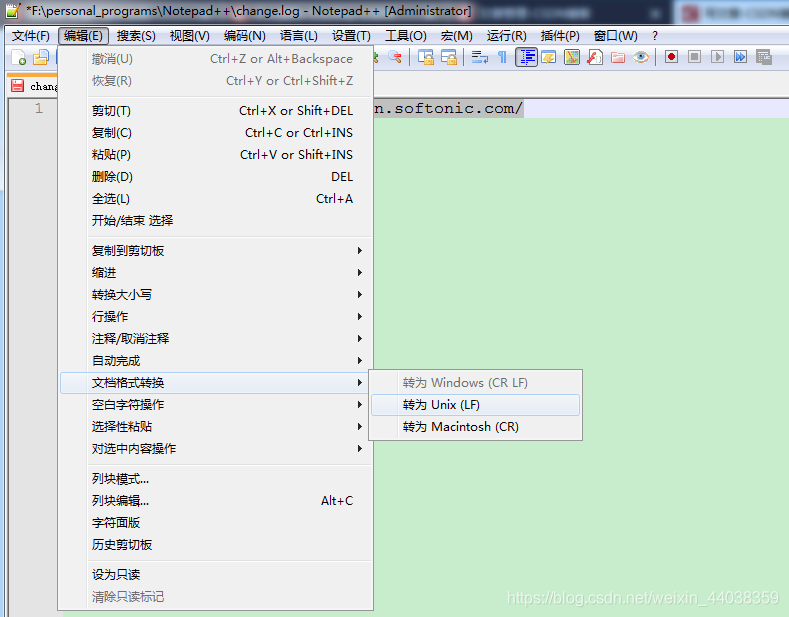Click the red save icon on the change.log tab
Screen dimensions: 789x617
pyautogui.click(x=17, y=86)
